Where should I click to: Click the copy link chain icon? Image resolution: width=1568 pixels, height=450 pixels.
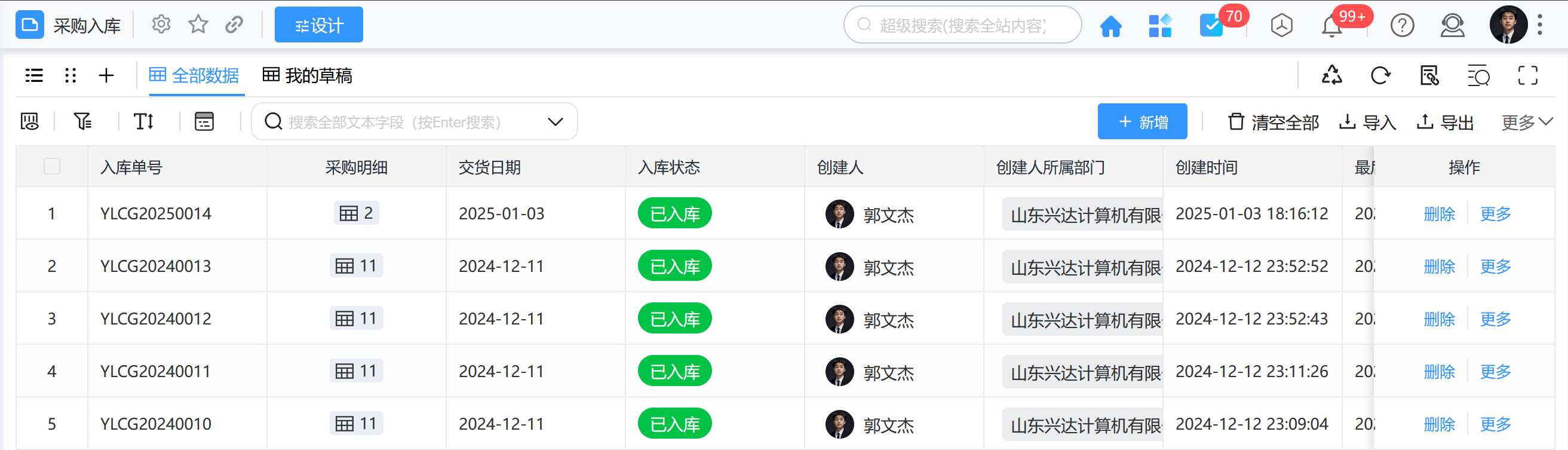(x=234, y=25)
